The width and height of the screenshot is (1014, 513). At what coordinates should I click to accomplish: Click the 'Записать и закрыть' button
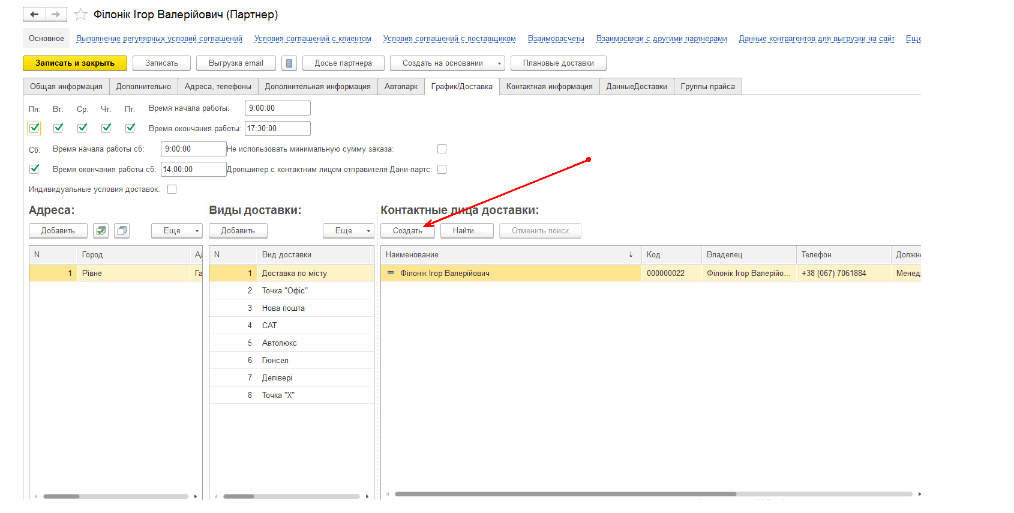pos(75,63)
